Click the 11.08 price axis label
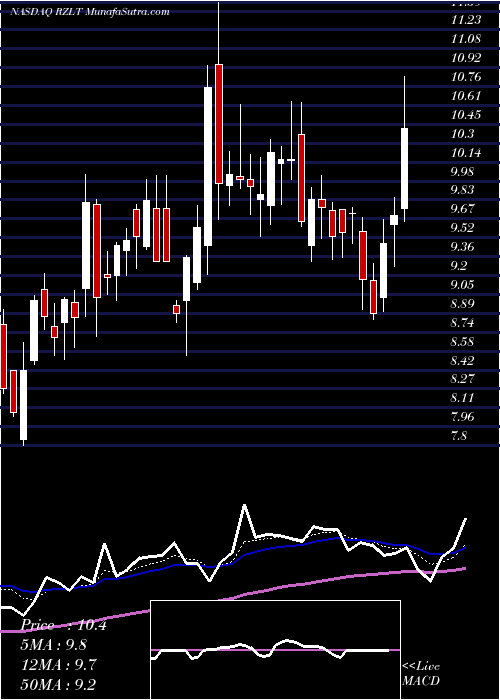This screenshot has width=500, height=700. (x=466, y=39)
